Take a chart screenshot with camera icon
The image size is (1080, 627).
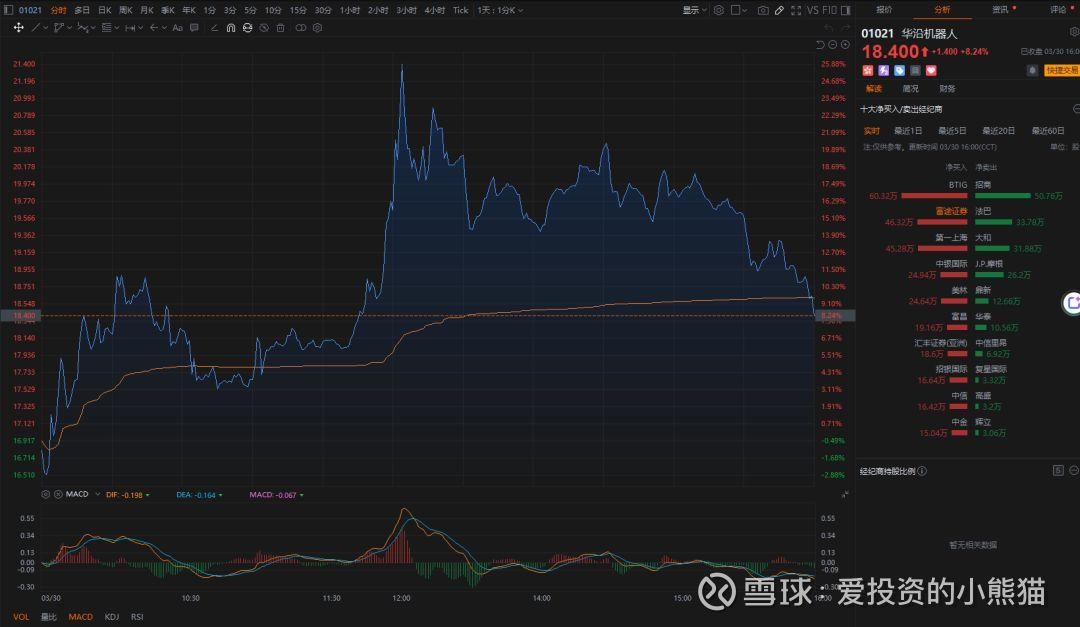pyautogui.click(x=763, y=10)
